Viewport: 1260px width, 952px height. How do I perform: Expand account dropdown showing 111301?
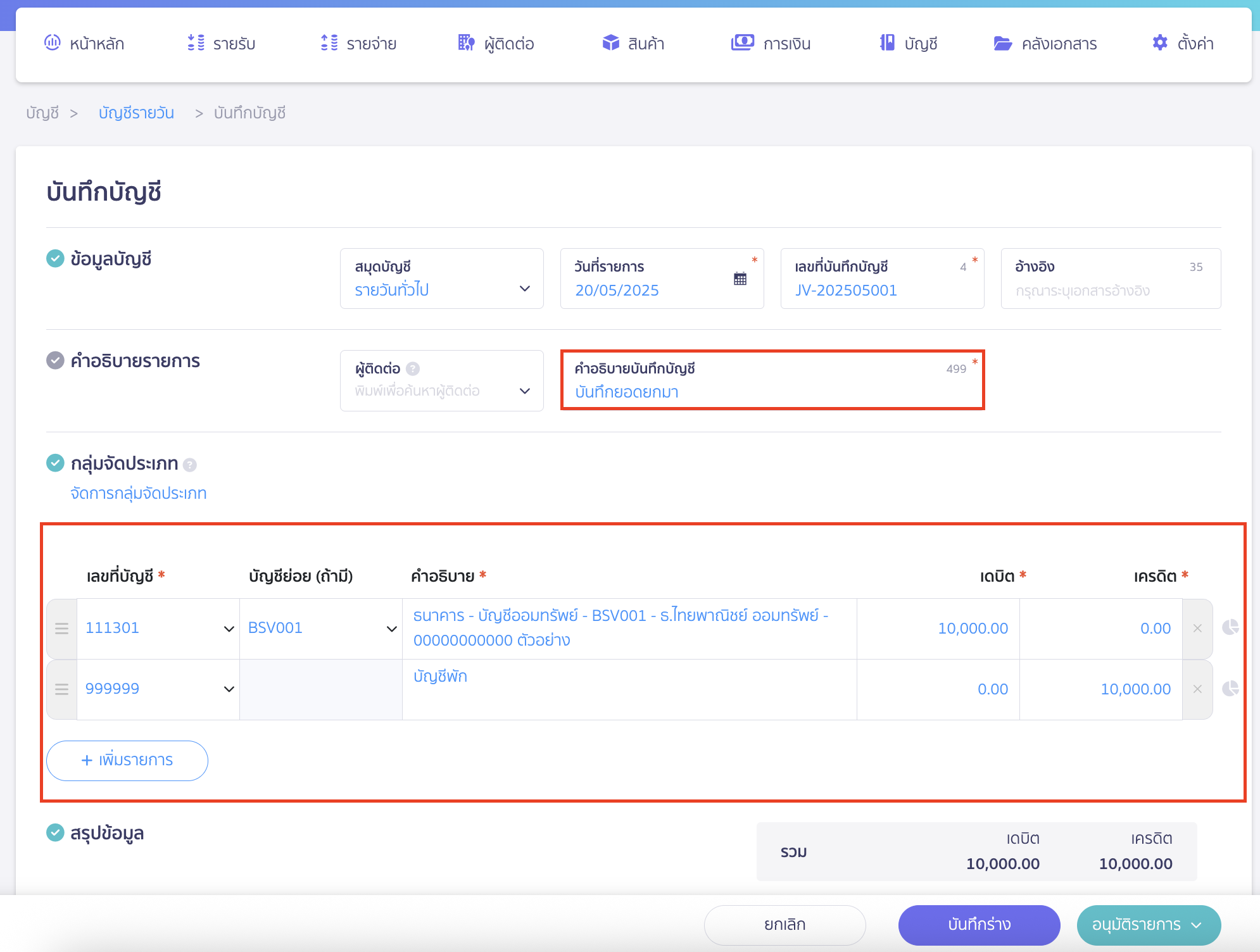229,628
